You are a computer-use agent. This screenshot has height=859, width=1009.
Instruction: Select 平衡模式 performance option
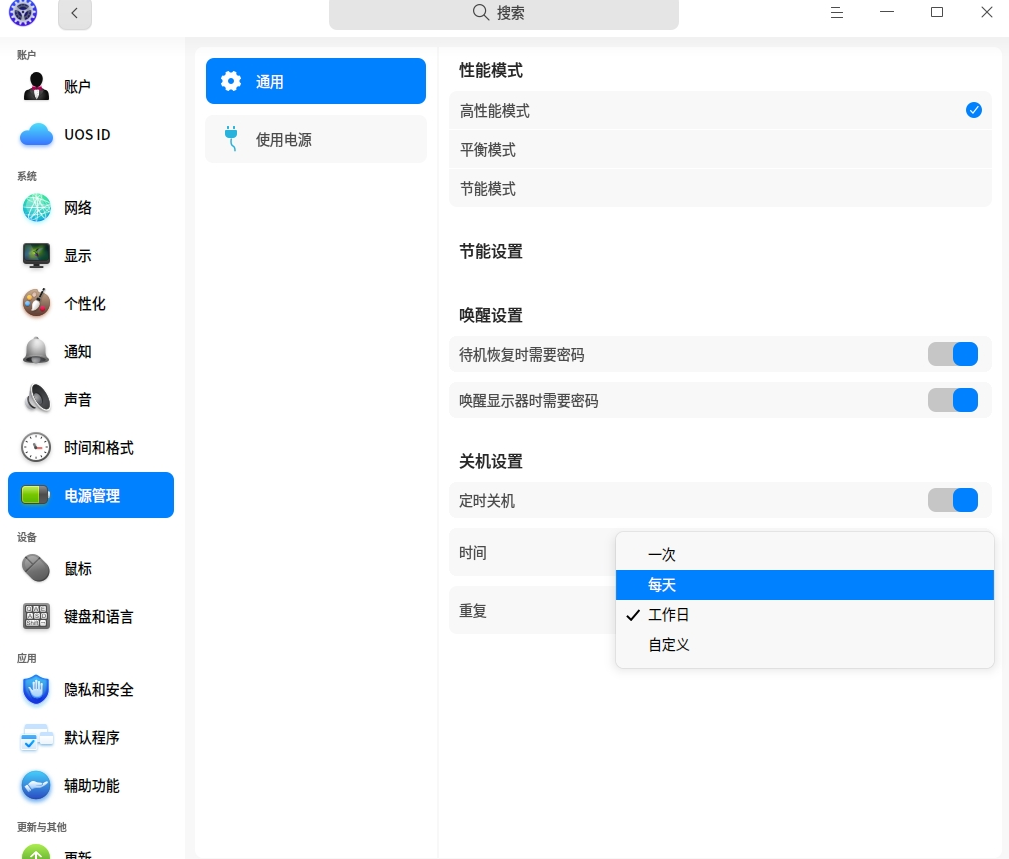tap(720, 150)
